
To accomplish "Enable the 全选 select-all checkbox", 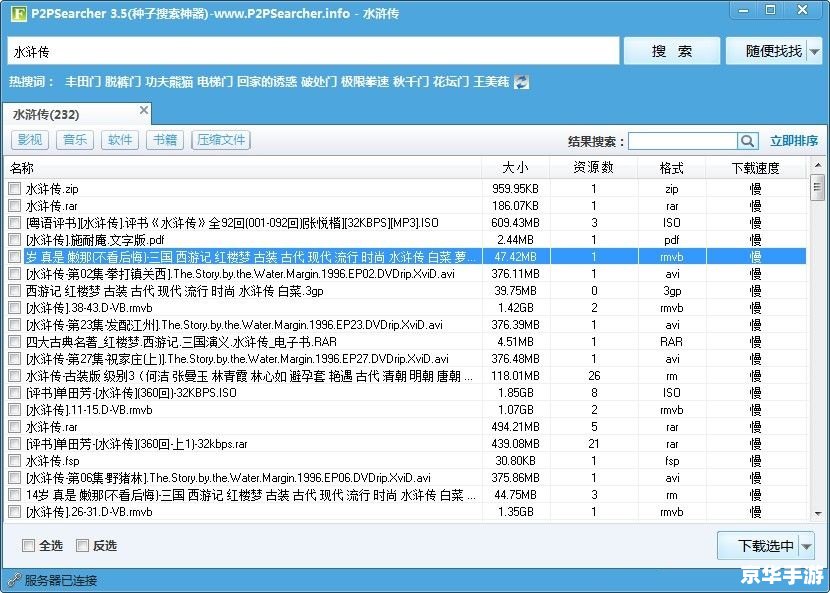I will (28, 545).
